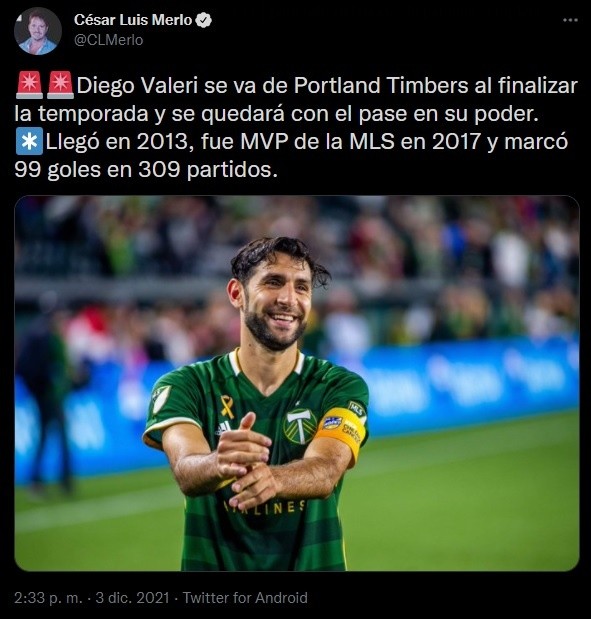Click the 2:33 p. m. timestamp

coord(49,598)
